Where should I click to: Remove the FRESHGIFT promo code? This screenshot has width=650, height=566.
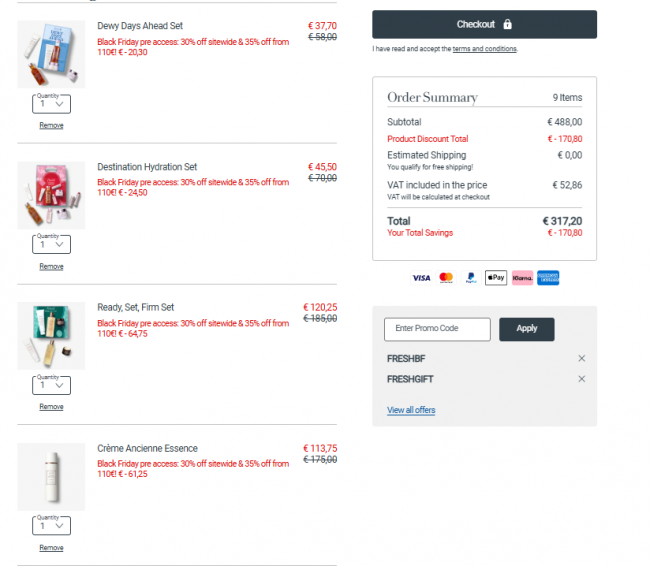[x=582, y=379]
